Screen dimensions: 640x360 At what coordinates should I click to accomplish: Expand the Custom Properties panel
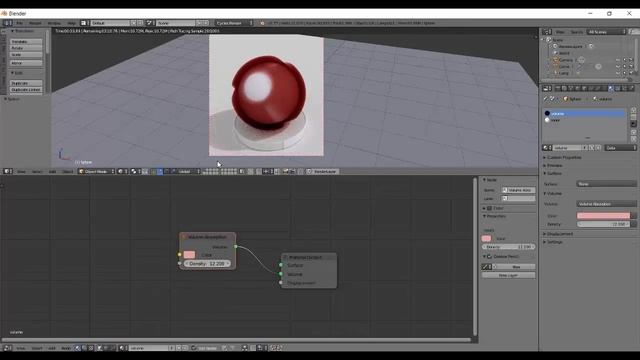click(x=562, y=157)
